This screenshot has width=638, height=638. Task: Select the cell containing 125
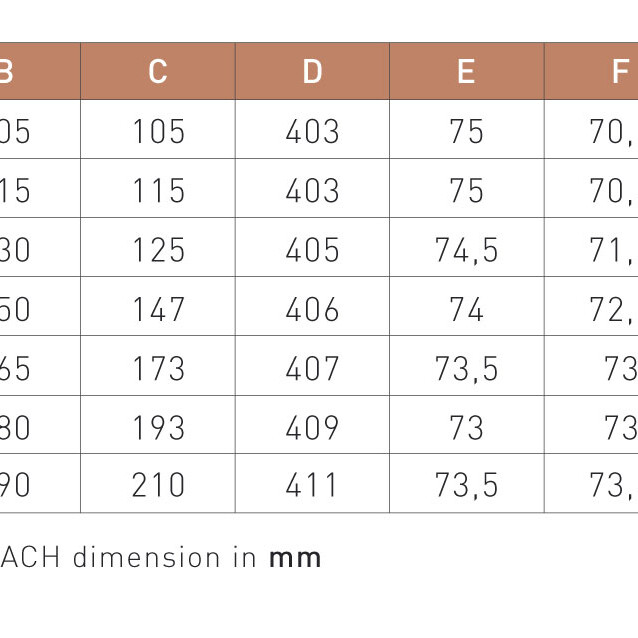pos(158,249)
